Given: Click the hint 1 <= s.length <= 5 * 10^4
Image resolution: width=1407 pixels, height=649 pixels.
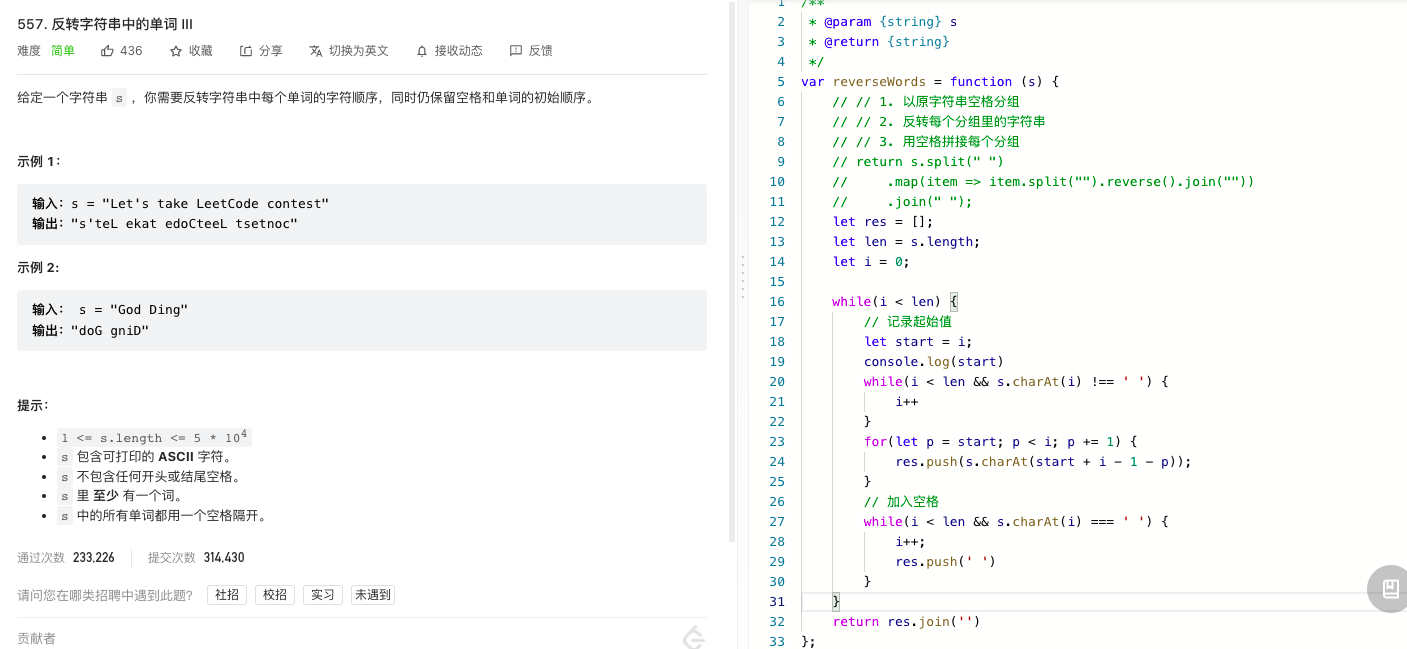Looking at the screenshot, I should click(x=154, y=437).
